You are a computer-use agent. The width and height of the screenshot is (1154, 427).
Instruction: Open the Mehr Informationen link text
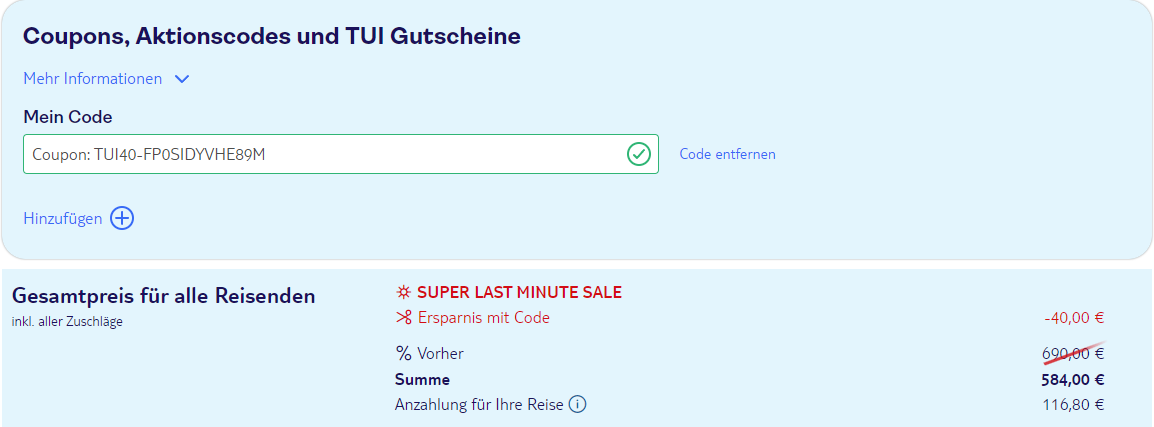93,79
